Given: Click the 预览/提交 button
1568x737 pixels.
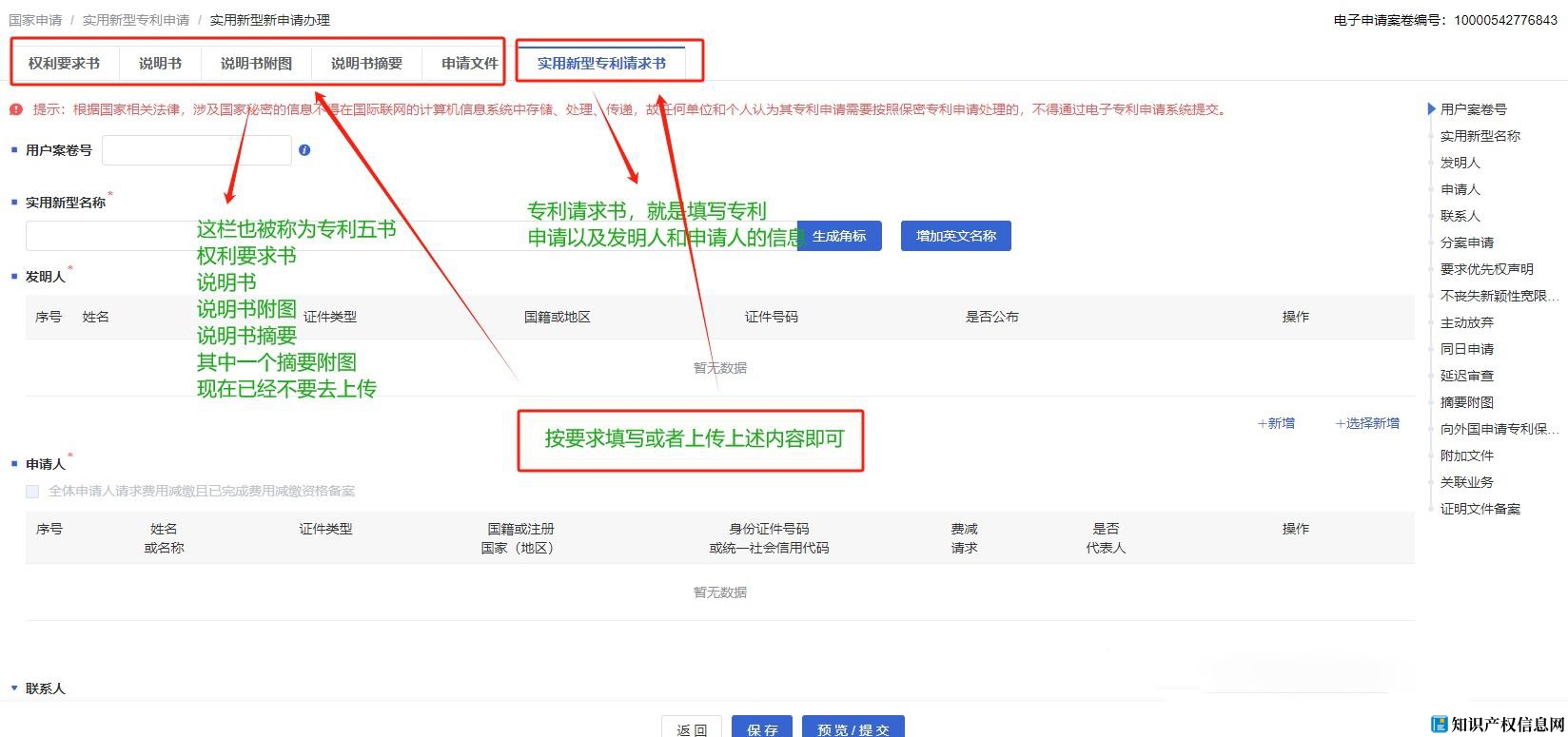Looking at the screenshot, I should tap(853, 728).
